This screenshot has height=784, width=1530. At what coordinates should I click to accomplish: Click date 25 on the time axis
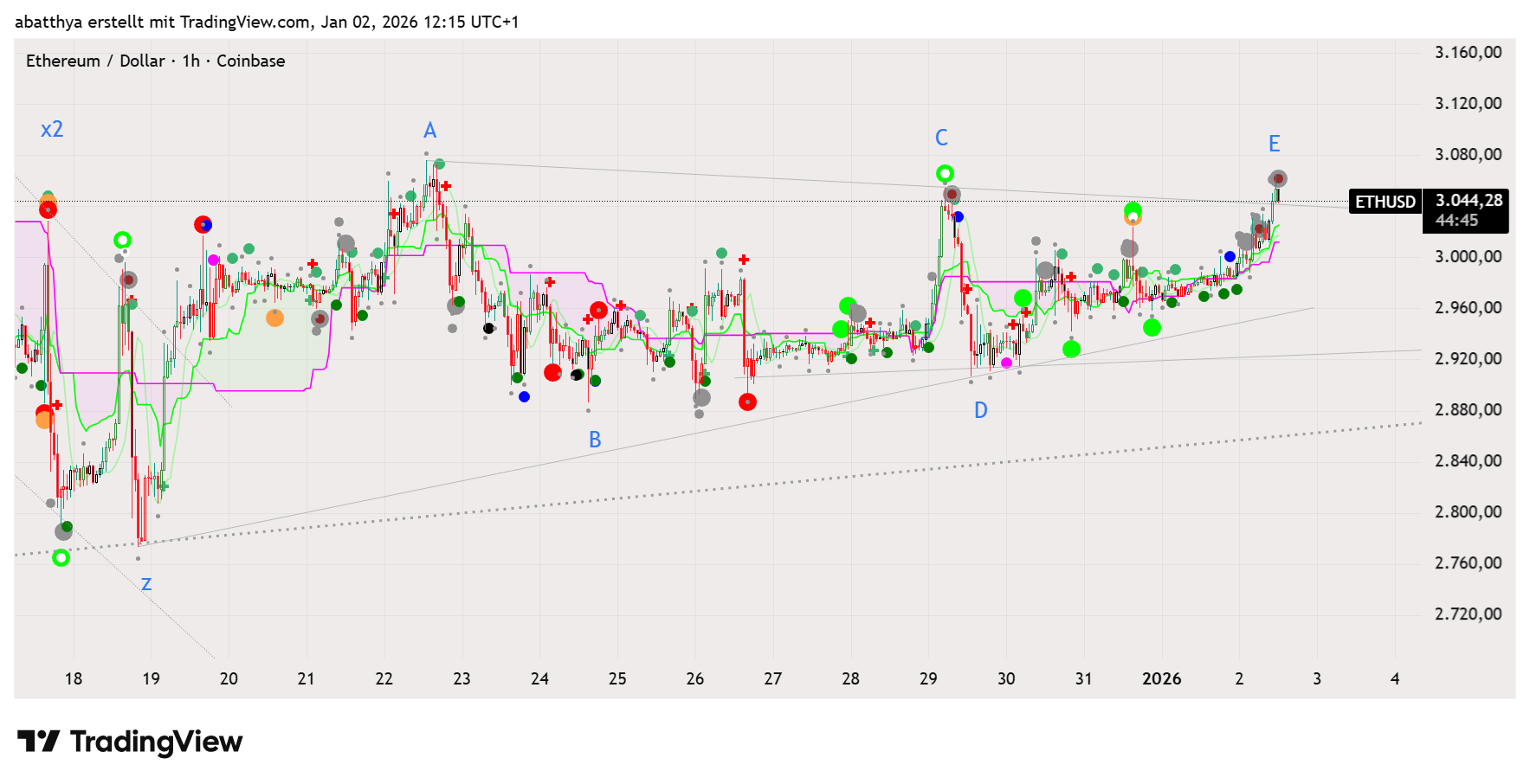pos(617,678)
